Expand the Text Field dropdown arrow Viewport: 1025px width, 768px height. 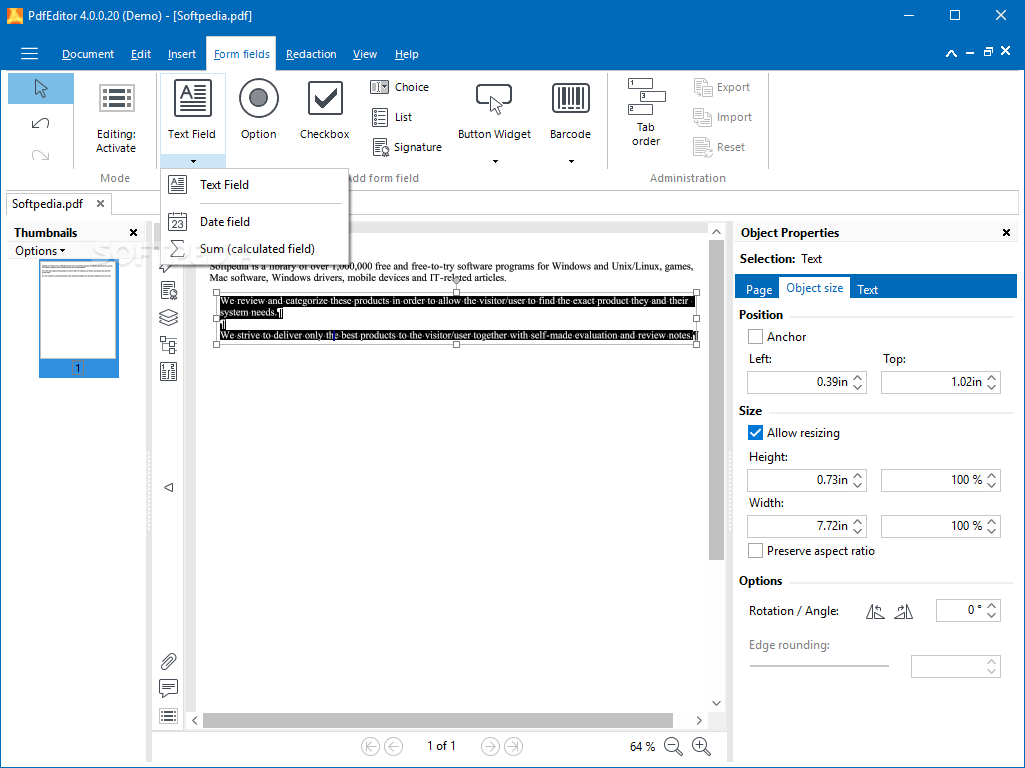click(x=193, y=161)
